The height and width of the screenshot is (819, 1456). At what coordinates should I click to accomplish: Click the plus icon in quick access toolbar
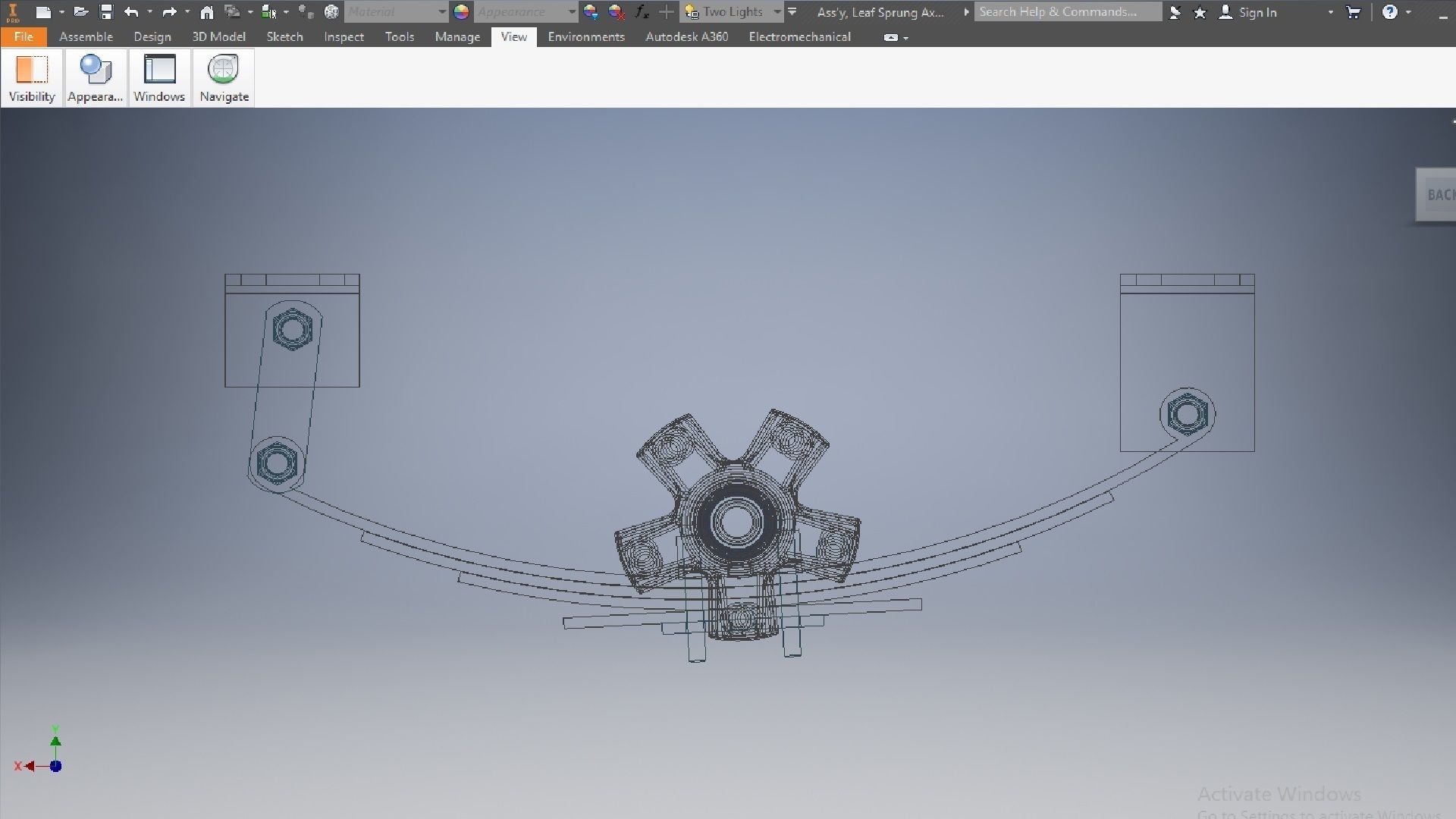[x=666, y=12]
